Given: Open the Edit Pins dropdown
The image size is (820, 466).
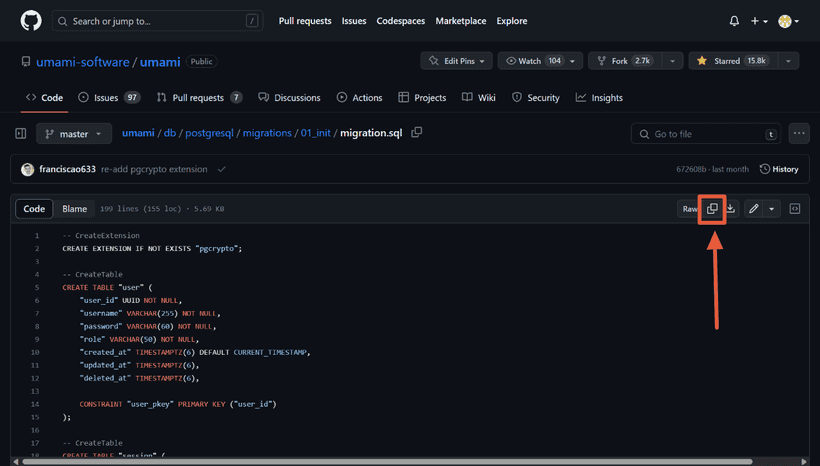Looking at the screenshot, I should 457,61.
